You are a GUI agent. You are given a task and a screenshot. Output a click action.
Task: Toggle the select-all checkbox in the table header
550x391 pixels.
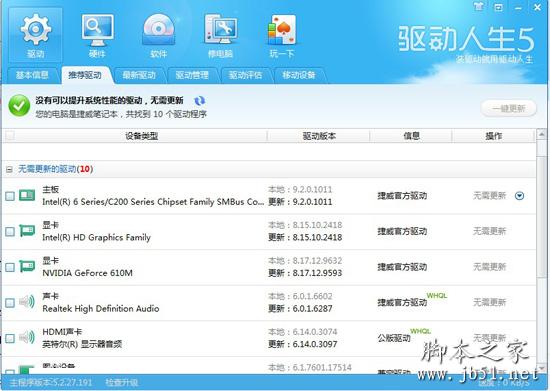pyautogui.click(x=10, y=136)
